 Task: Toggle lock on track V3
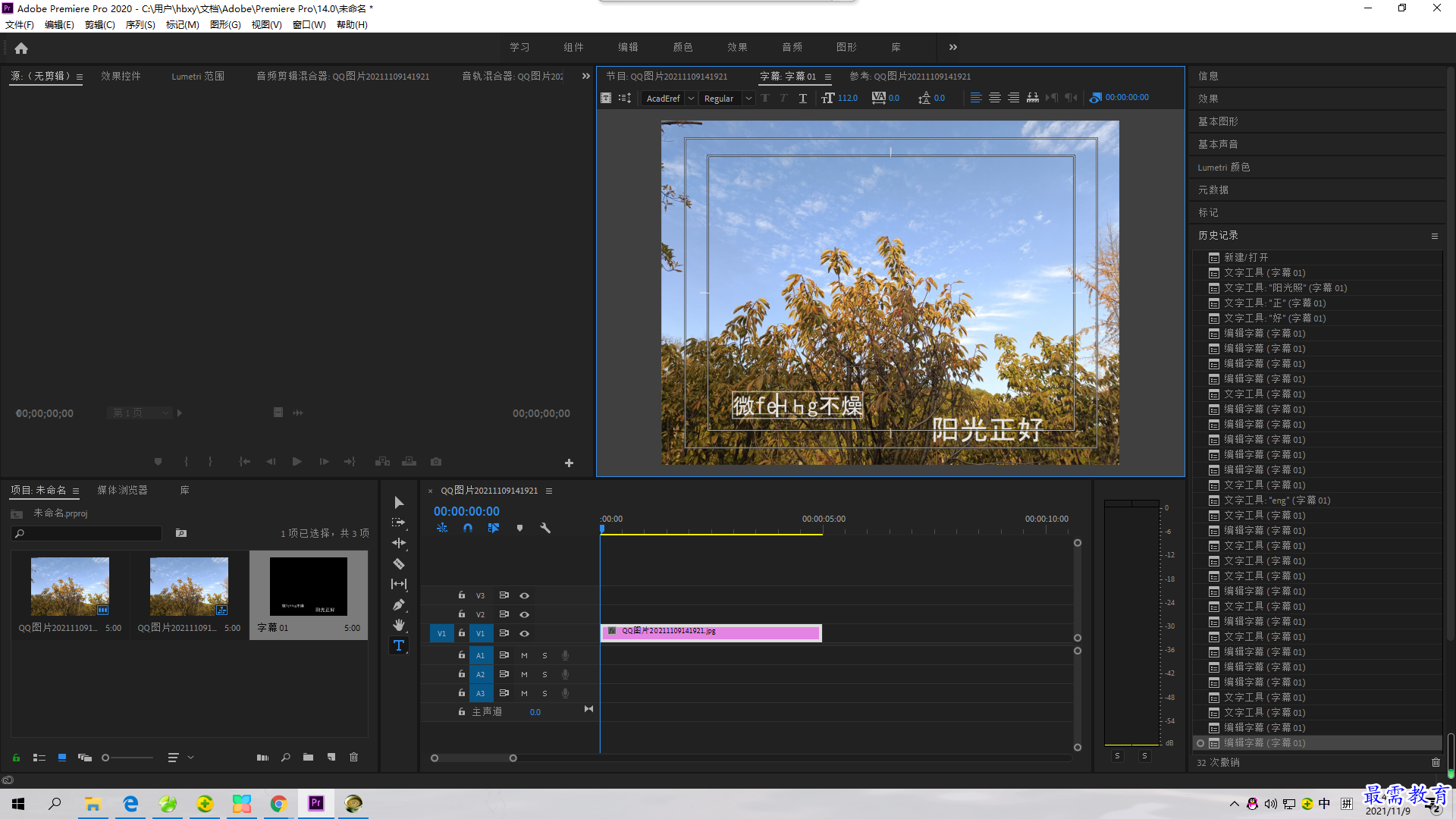(461, 595)
